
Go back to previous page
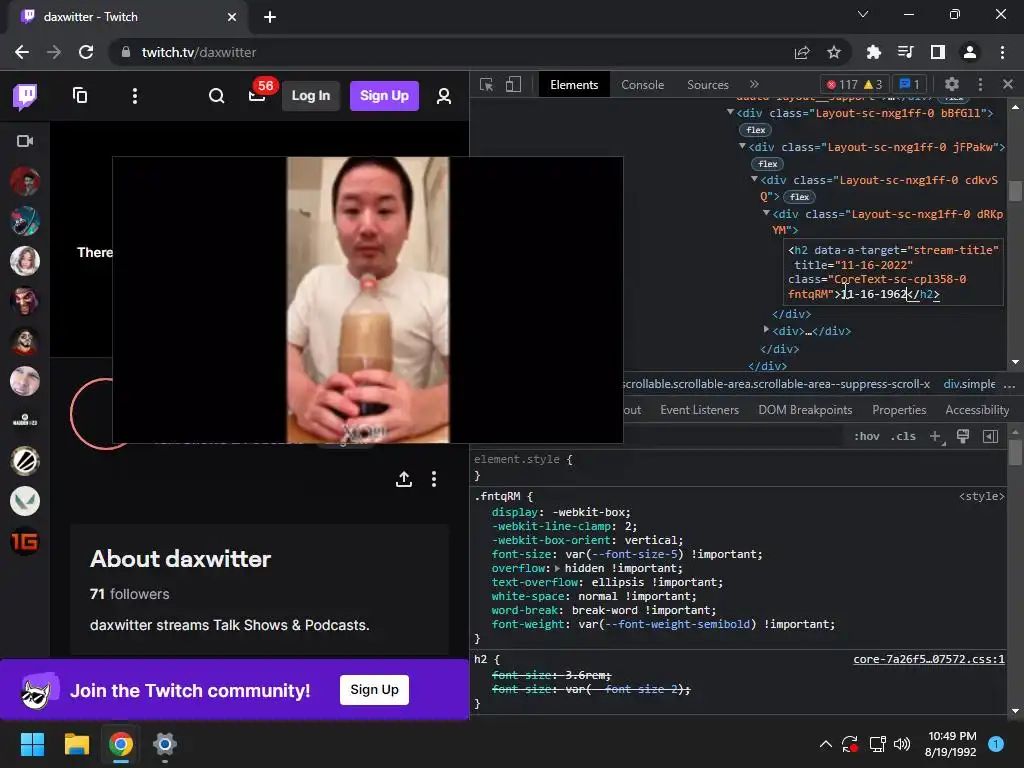(x=22, y=52)
